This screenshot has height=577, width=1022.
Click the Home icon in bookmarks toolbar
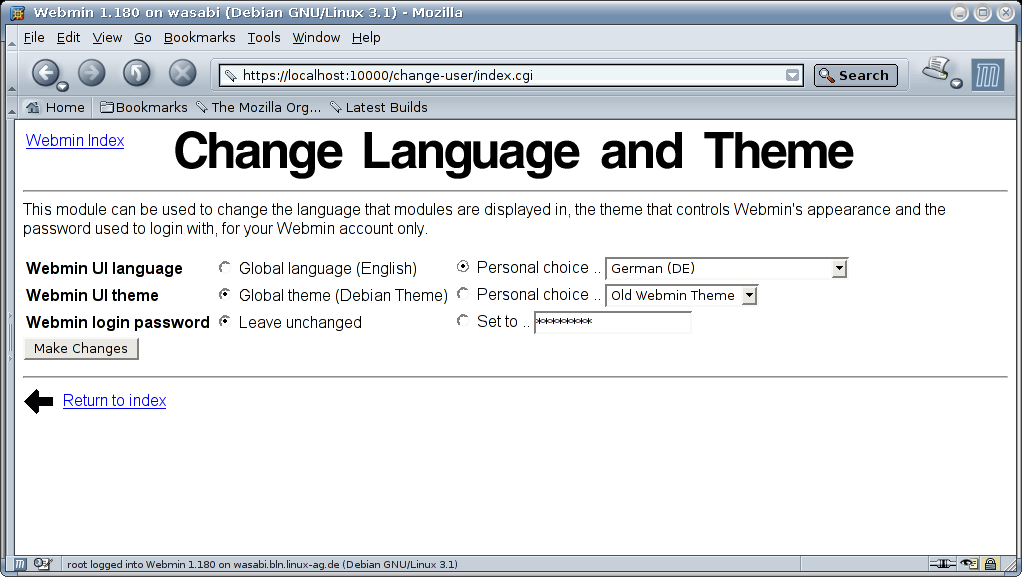pyautogui.click(x=32, y=107)
